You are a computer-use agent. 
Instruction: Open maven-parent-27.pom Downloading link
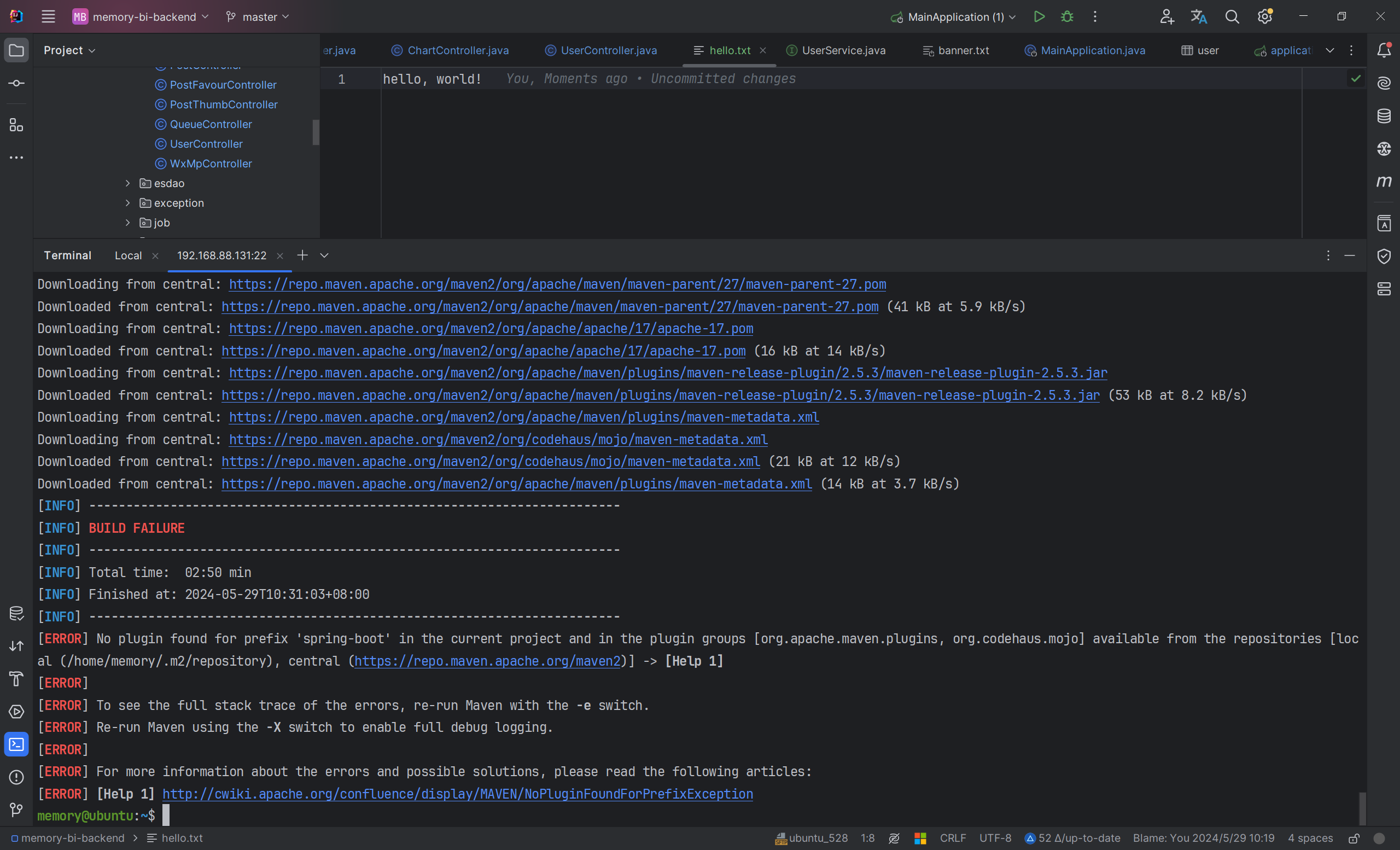click(x=557, y=284)
